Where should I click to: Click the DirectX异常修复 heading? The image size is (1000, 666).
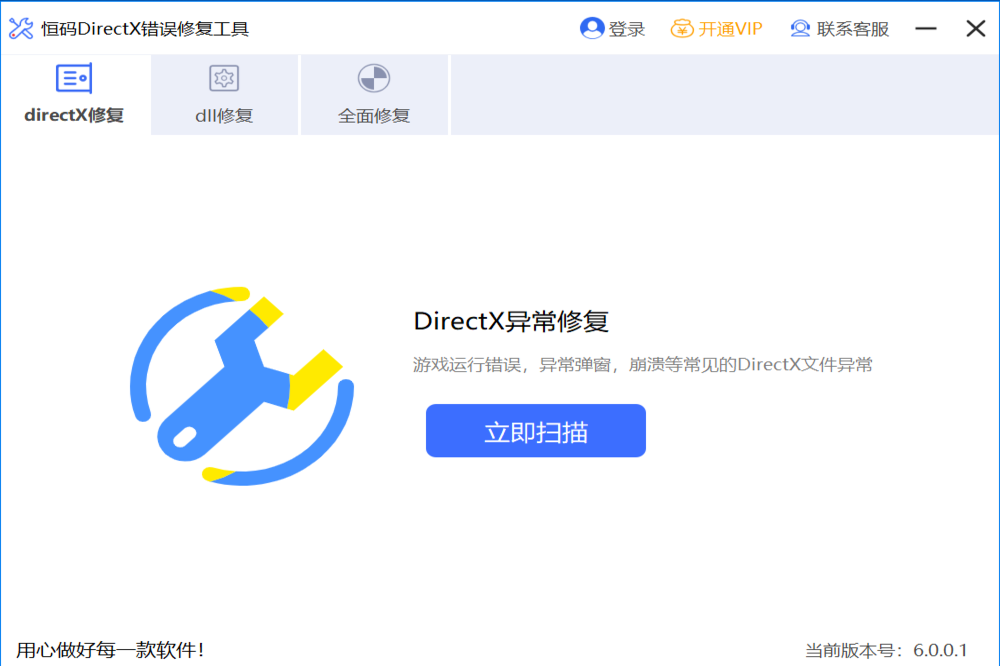click(x=511, y=321)
